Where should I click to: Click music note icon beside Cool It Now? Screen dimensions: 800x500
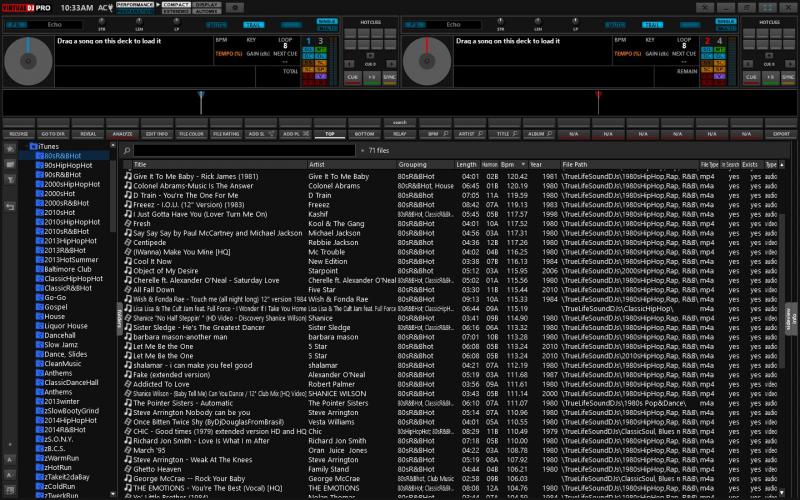click(128, 261)
